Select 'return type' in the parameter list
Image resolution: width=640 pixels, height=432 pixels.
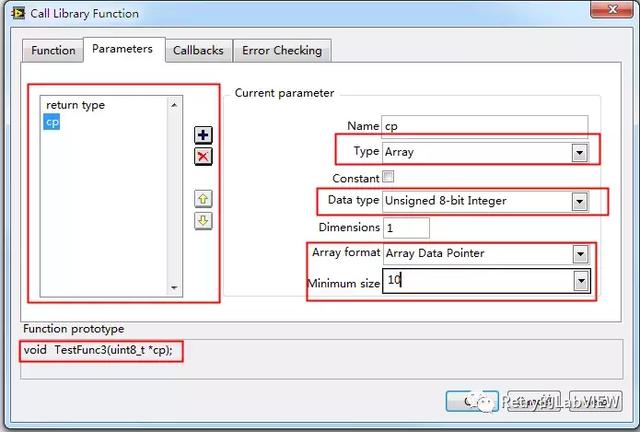click(x=76, y=105)
